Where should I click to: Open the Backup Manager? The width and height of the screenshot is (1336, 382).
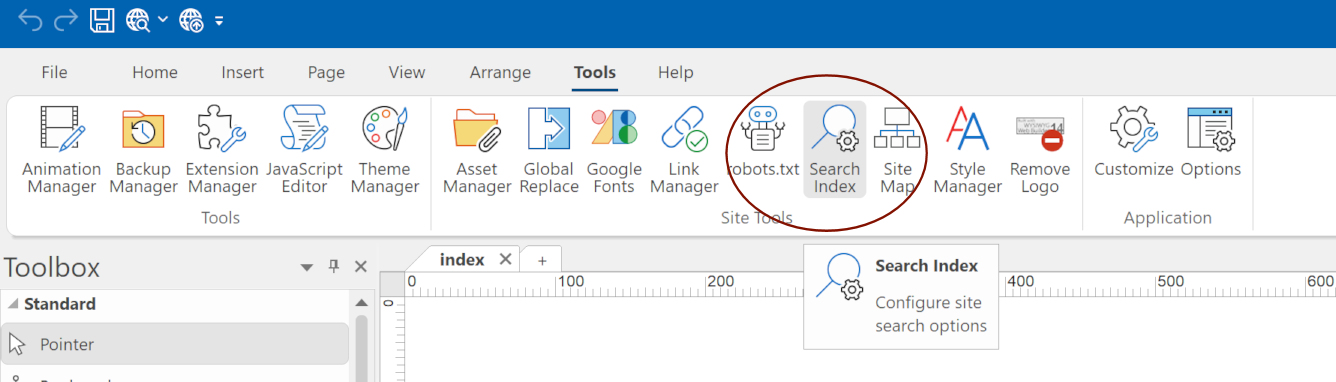[143, 150]
